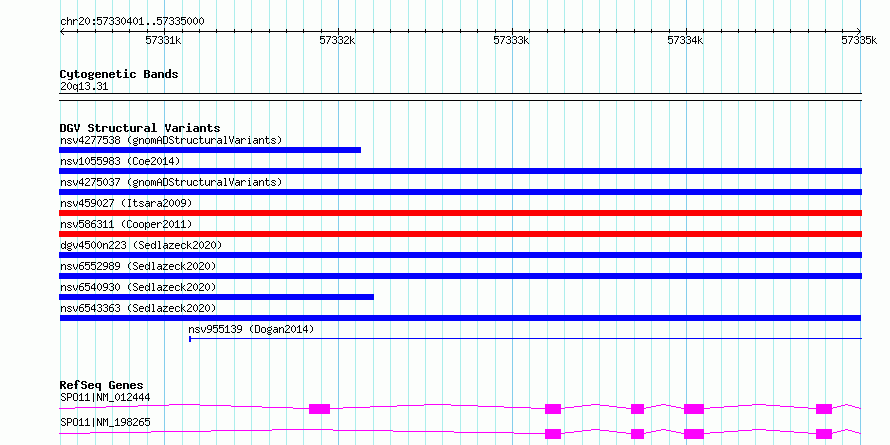
Task: Click the 57332k ruler tick label
Action: tap(338, 40)
